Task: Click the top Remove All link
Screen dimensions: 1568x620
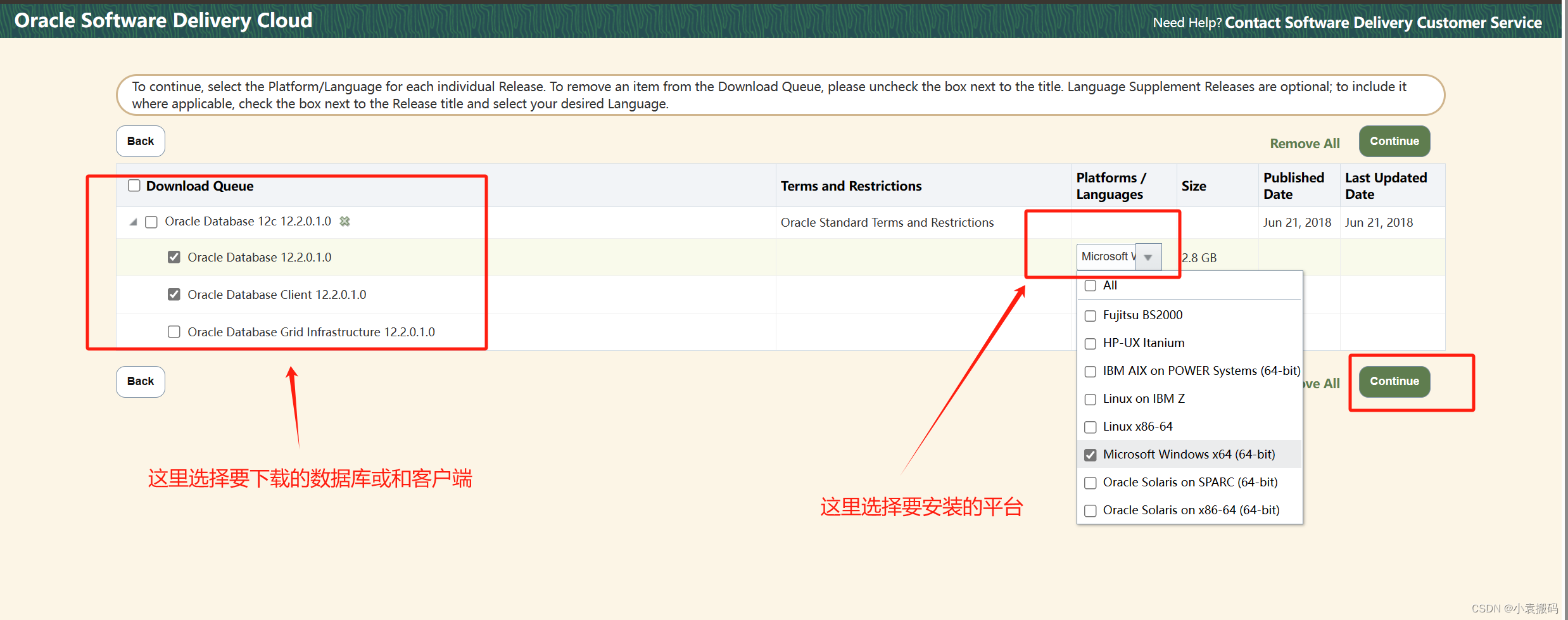Action: click(1305, 144)
